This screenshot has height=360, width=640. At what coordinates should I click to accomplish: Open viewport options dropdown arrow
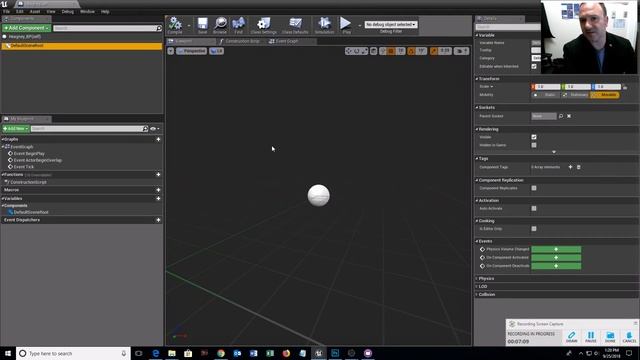tap(171, 51)
